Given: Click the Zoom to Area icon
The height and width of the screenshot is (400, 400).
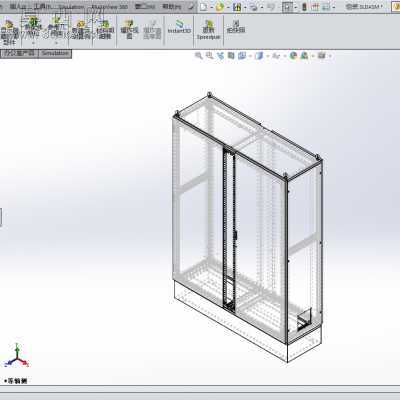Looking at the screenshot, I should click(x=209, y=56).
